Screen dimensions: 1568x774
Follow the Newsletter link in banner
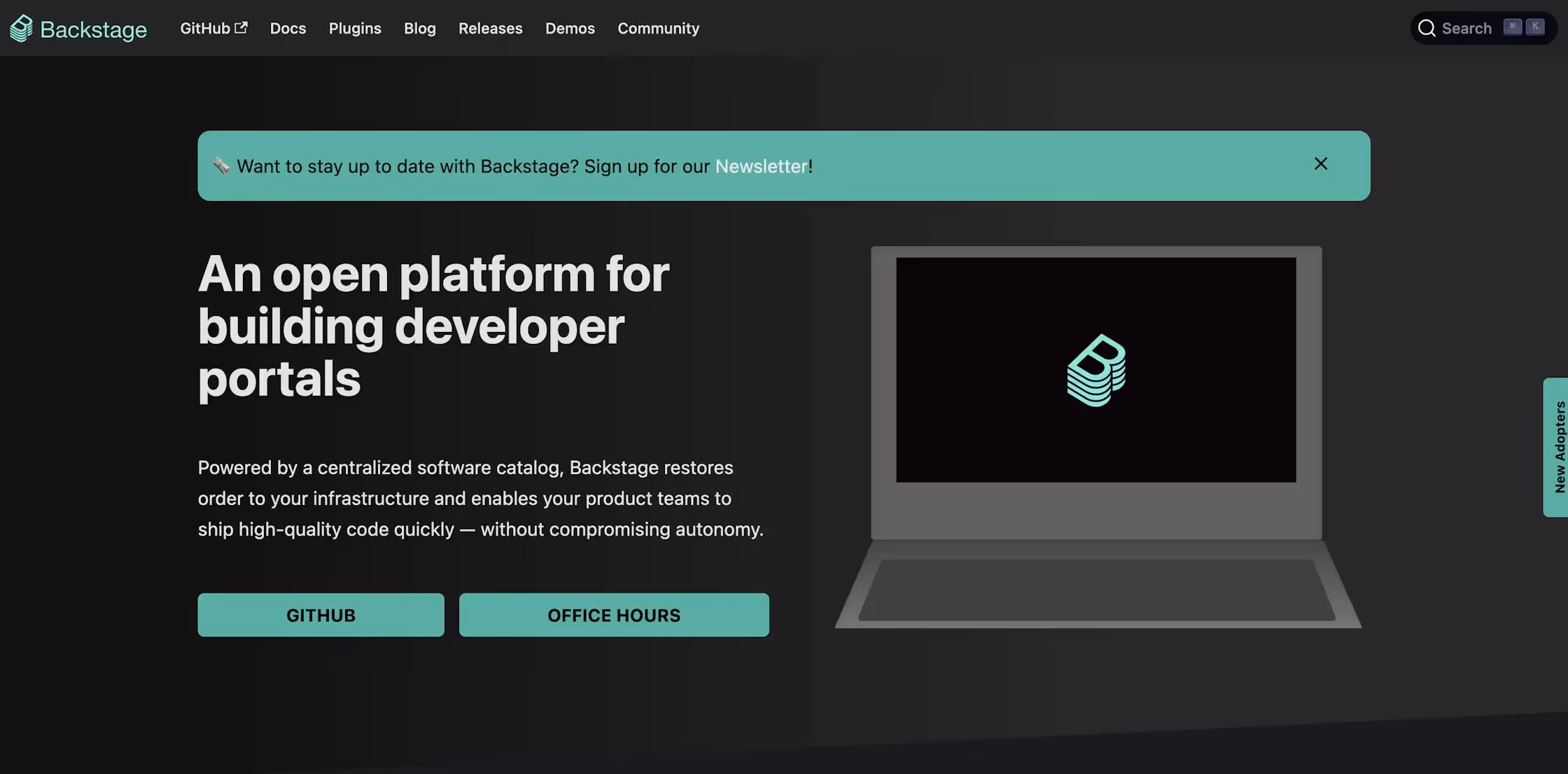pyautogui.click(x=761, y=166)
